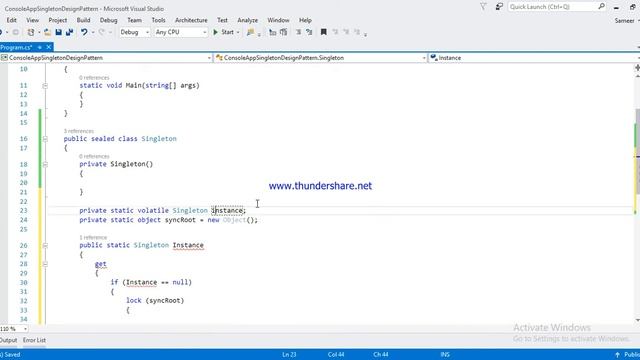This screenshot has width=640, height=360.
Task: Open the Error List panel tab
Action: point(34,340)
